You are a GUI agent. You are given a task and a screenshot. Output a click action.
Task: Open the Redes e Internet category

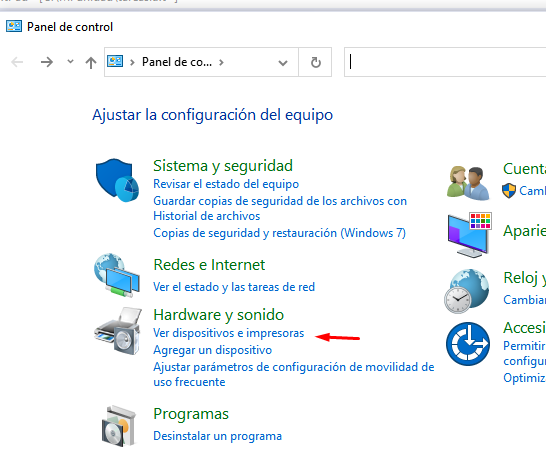pyautogui.click(x=209, y=265)
